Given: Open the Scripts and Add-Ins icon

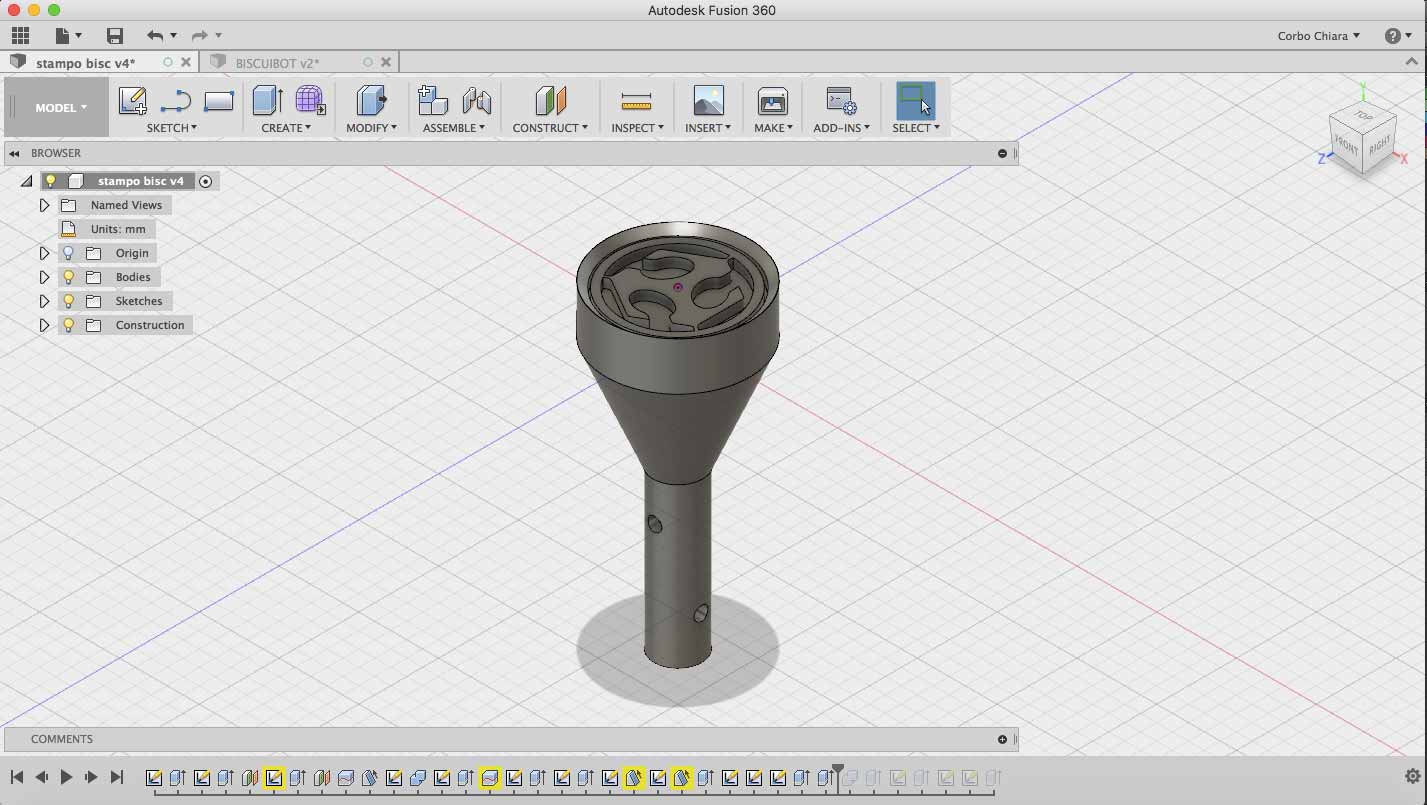Looking at the screenshot, I should click(841, 101).
